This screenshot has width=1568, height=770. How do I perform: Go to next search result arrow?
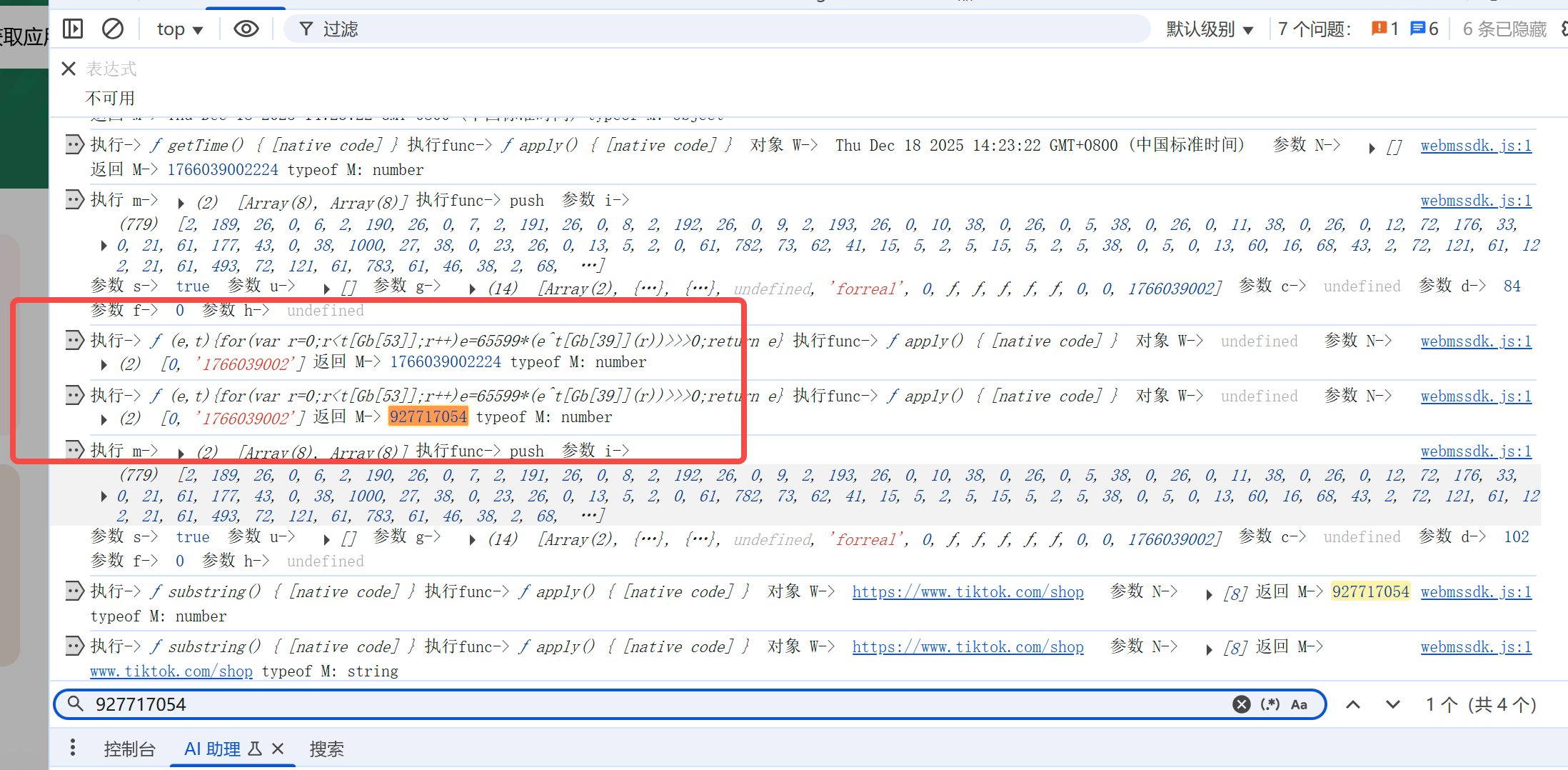1393,704
